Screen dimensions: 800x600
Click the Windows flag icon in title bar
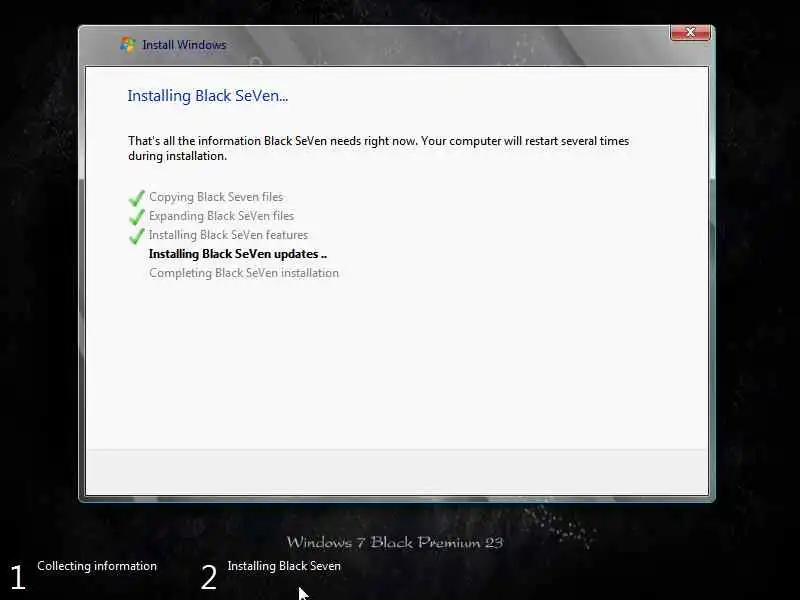[128, 44]
